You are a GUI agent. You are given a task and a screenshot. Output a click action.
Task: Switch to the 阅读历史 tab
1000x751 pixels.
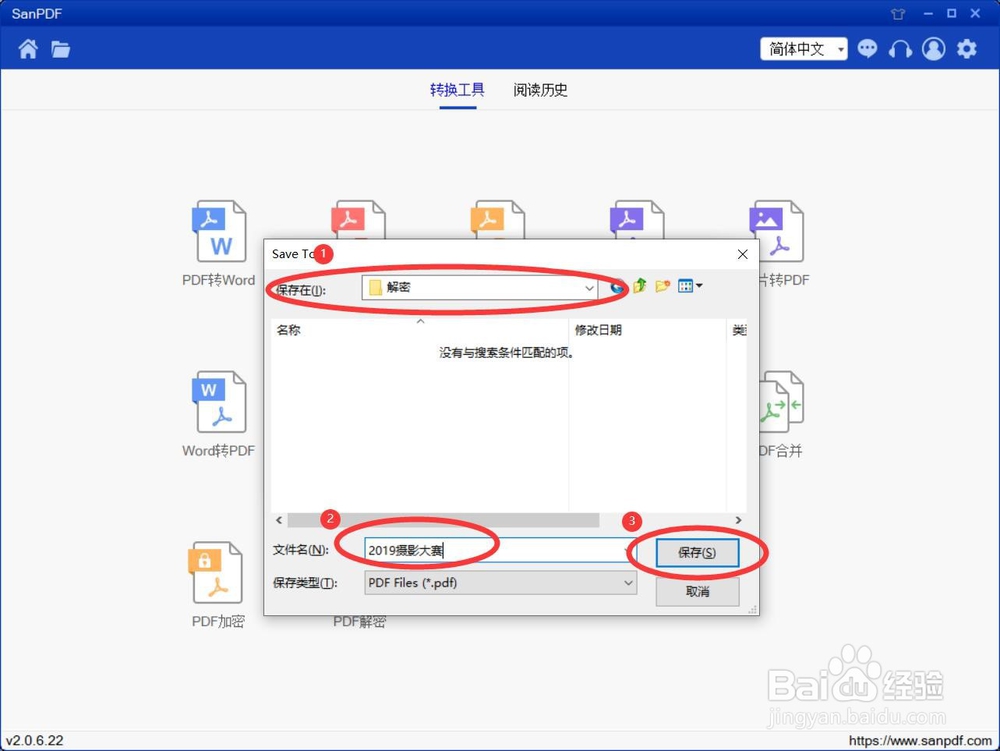[x=540, y=90]
